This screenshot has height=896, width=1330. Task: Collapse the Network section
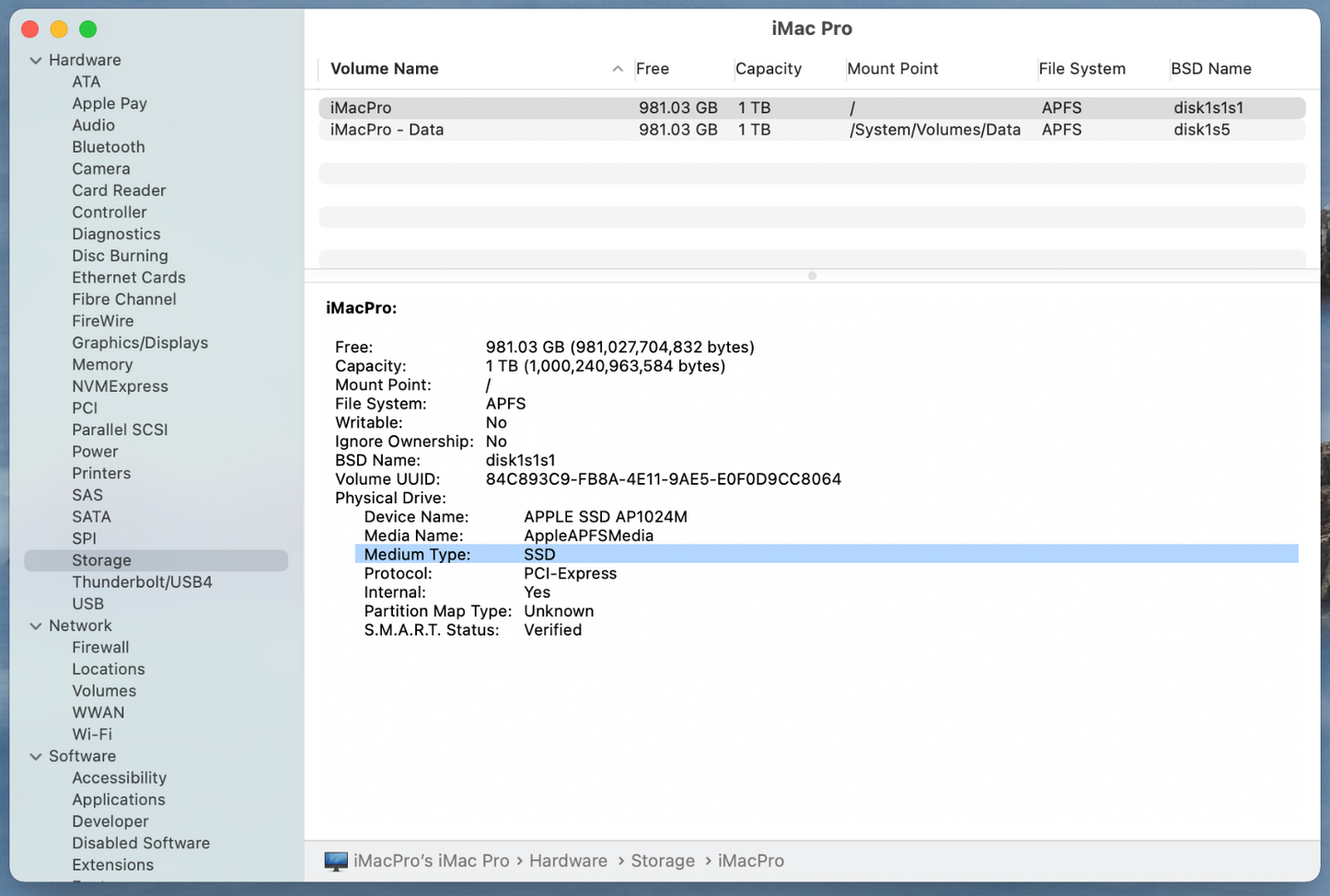[36, 626]
